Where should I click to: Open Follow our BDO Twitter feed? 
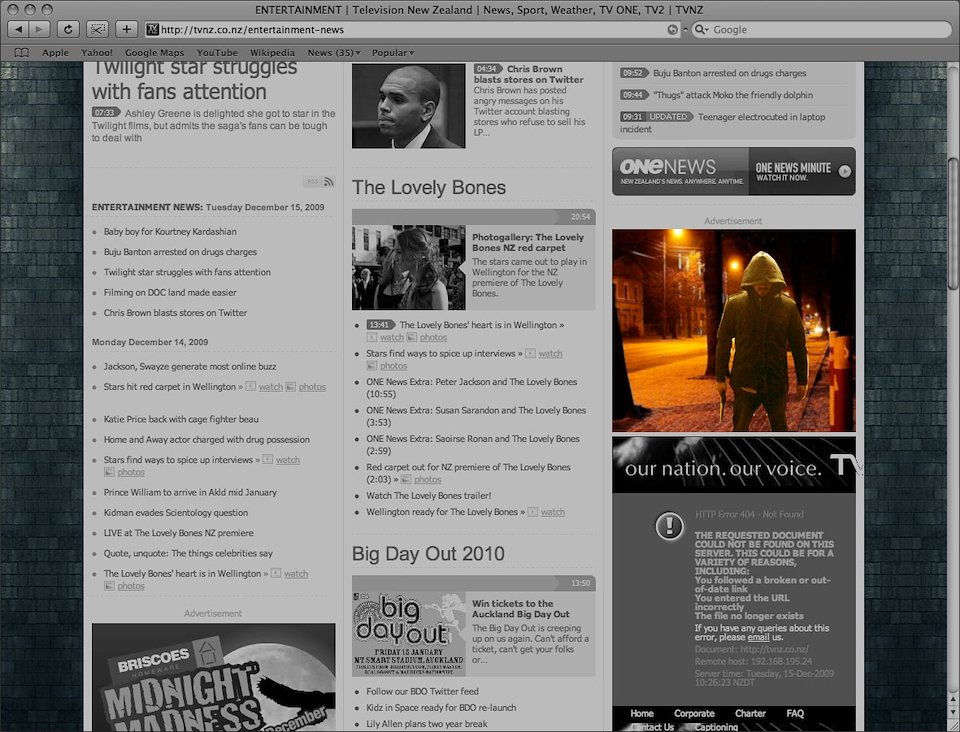tap(422, 692)
